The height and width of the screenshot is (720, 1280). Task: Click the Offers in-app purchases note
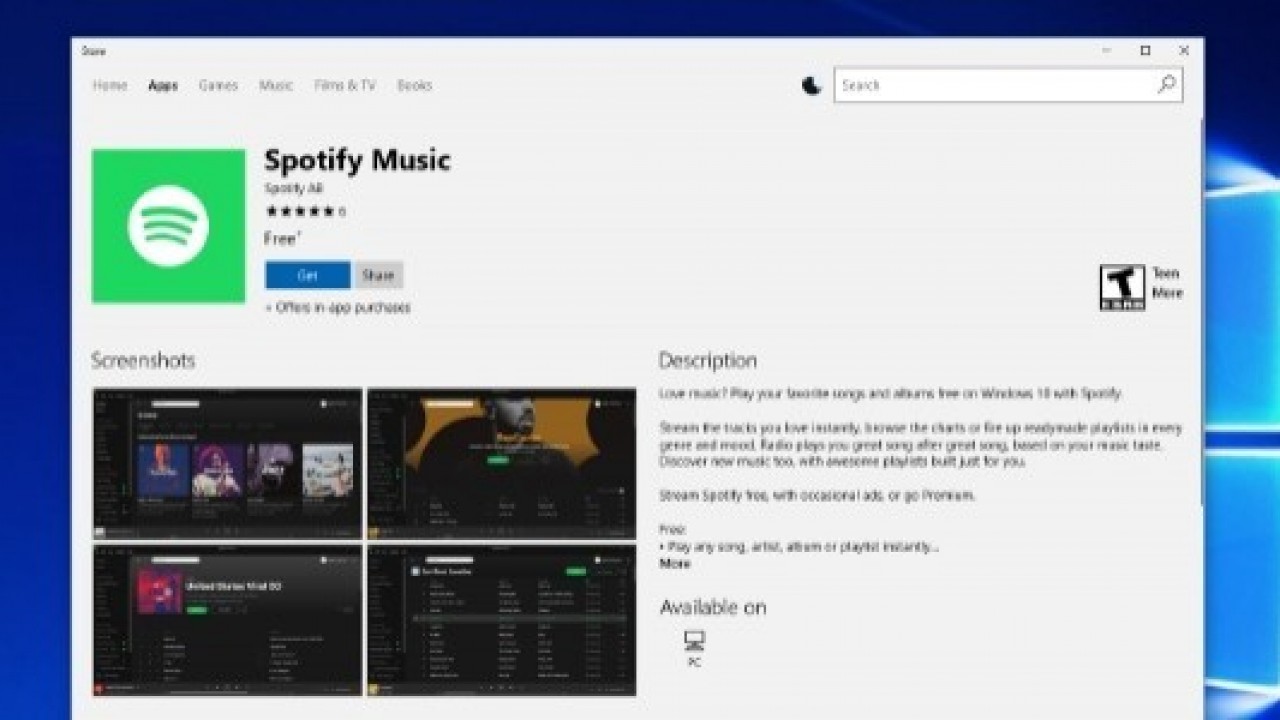(x=337, y=308)
